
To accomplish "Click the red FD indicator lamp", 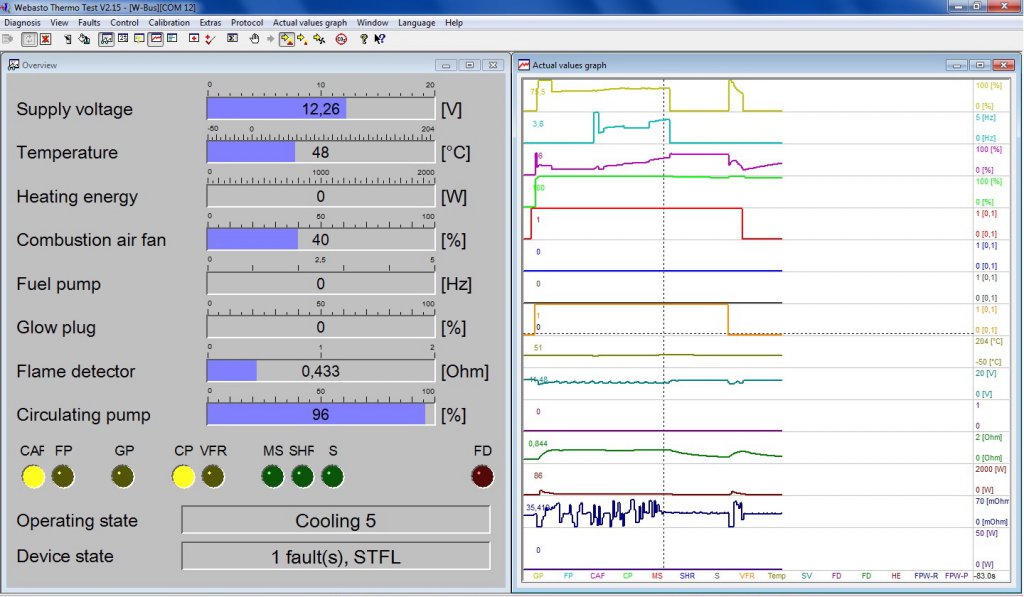I will 482,477.
